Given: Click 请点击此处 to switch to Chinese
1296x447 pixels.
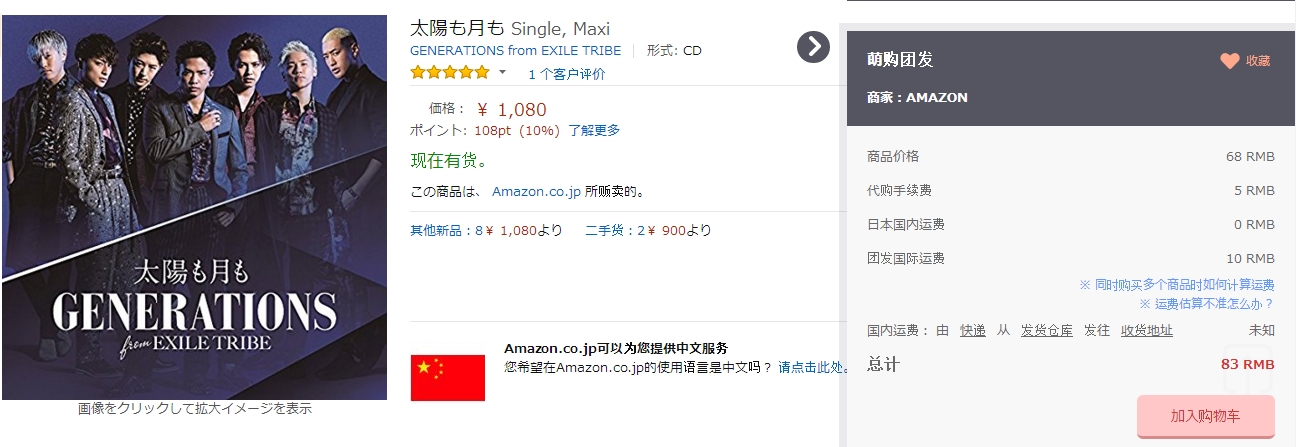Looking at the screenshot, I should click(814, 367).
